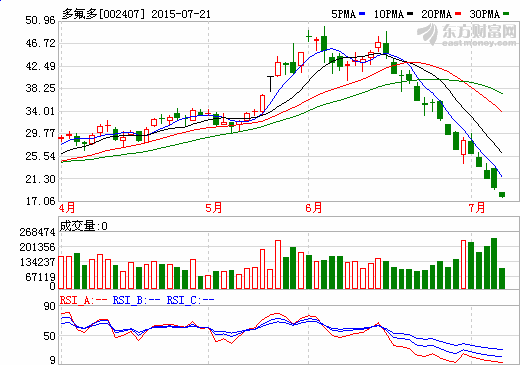Click the 201356 volume axis label
The width and height of the screenshot is (520, 365).
pyautogui.click(x=37, y=247)
